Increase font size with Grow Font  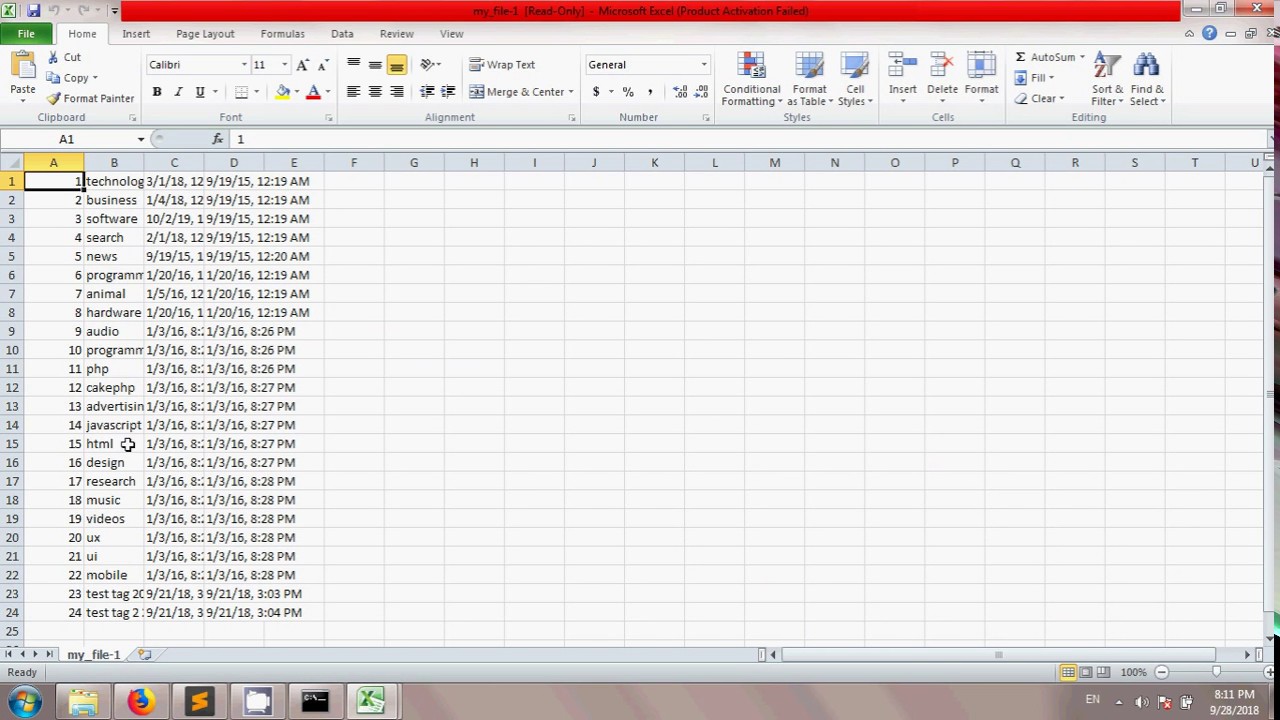pyautogui.click(x=303, y=65)
